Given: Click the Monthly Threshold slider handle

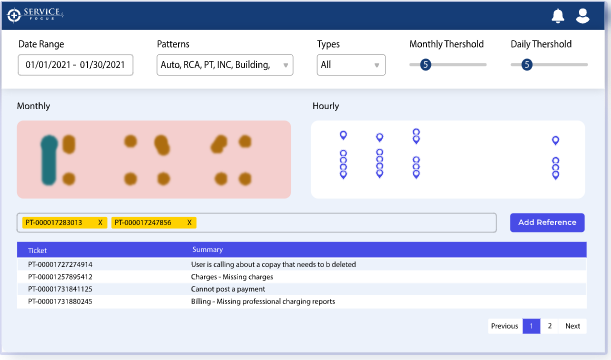Looking at the screenshot, I should click(426, 64).
